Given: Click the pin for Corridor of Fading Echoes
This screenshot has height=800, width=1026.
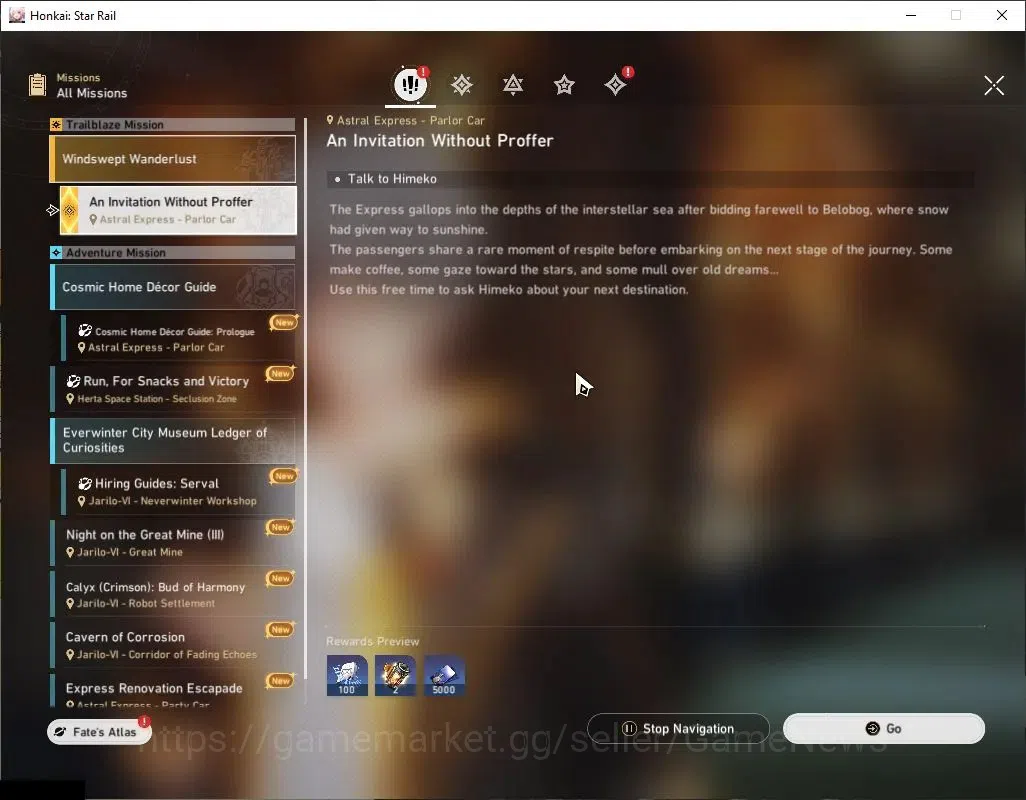Looking at the screenshot, I should point(70,654).
